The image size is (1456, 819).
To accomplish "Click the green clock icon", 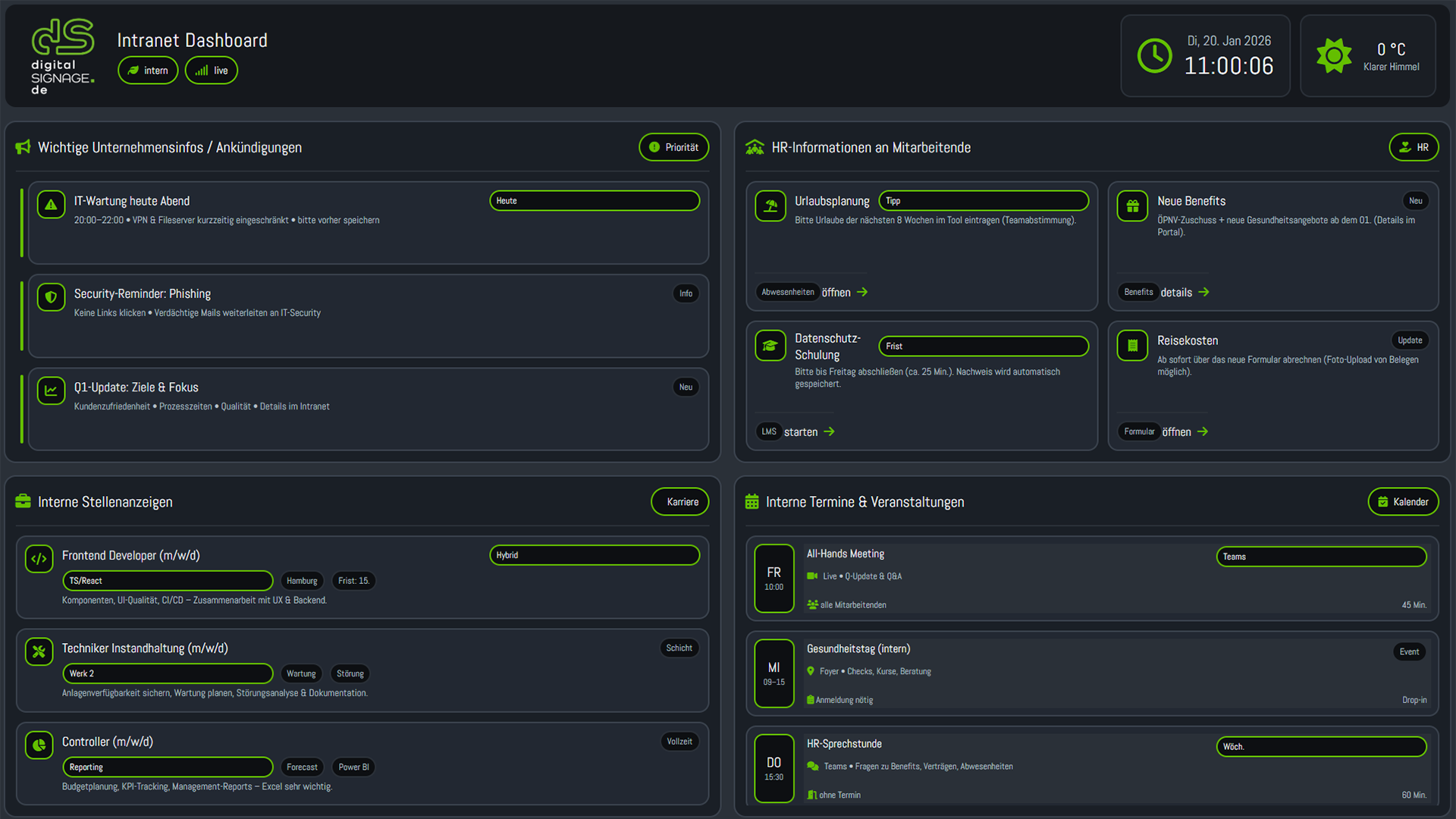I will tap(1154, 56).
